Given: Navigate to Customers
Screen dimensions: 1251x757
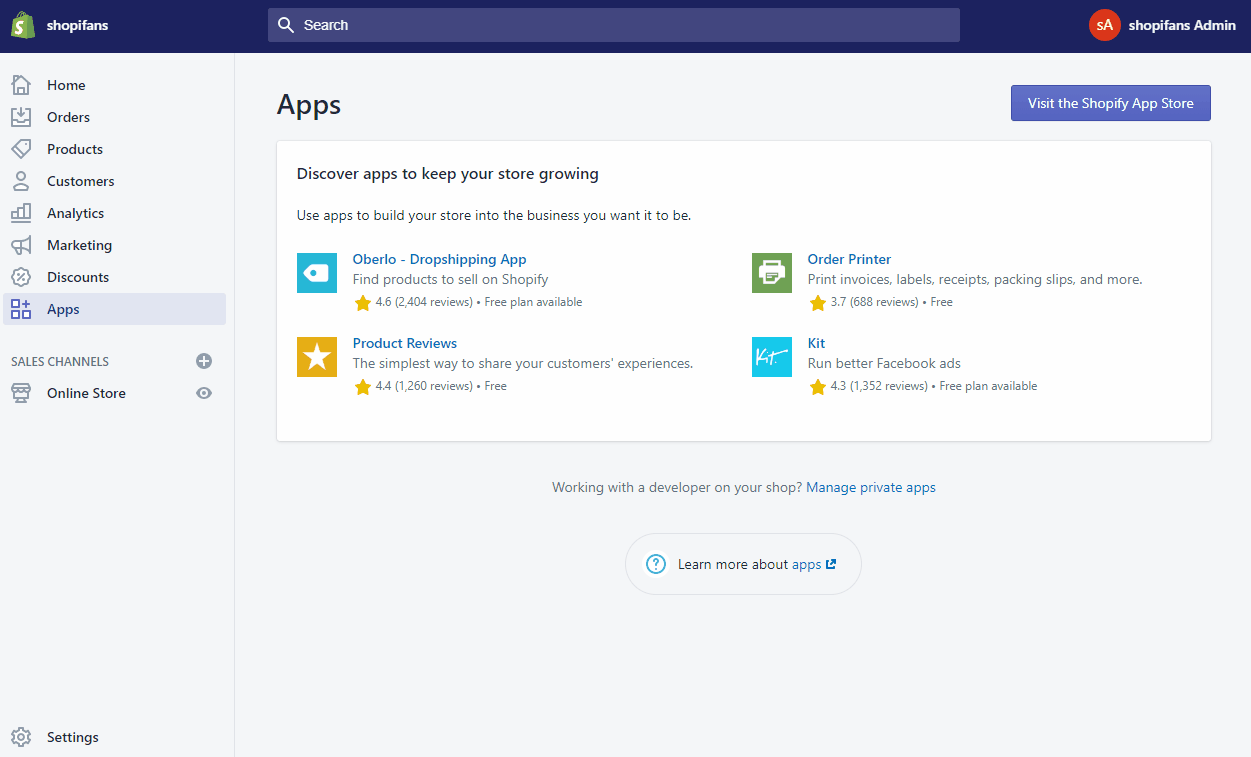Looking at the screenshot, I should click(x=115, y=181).
